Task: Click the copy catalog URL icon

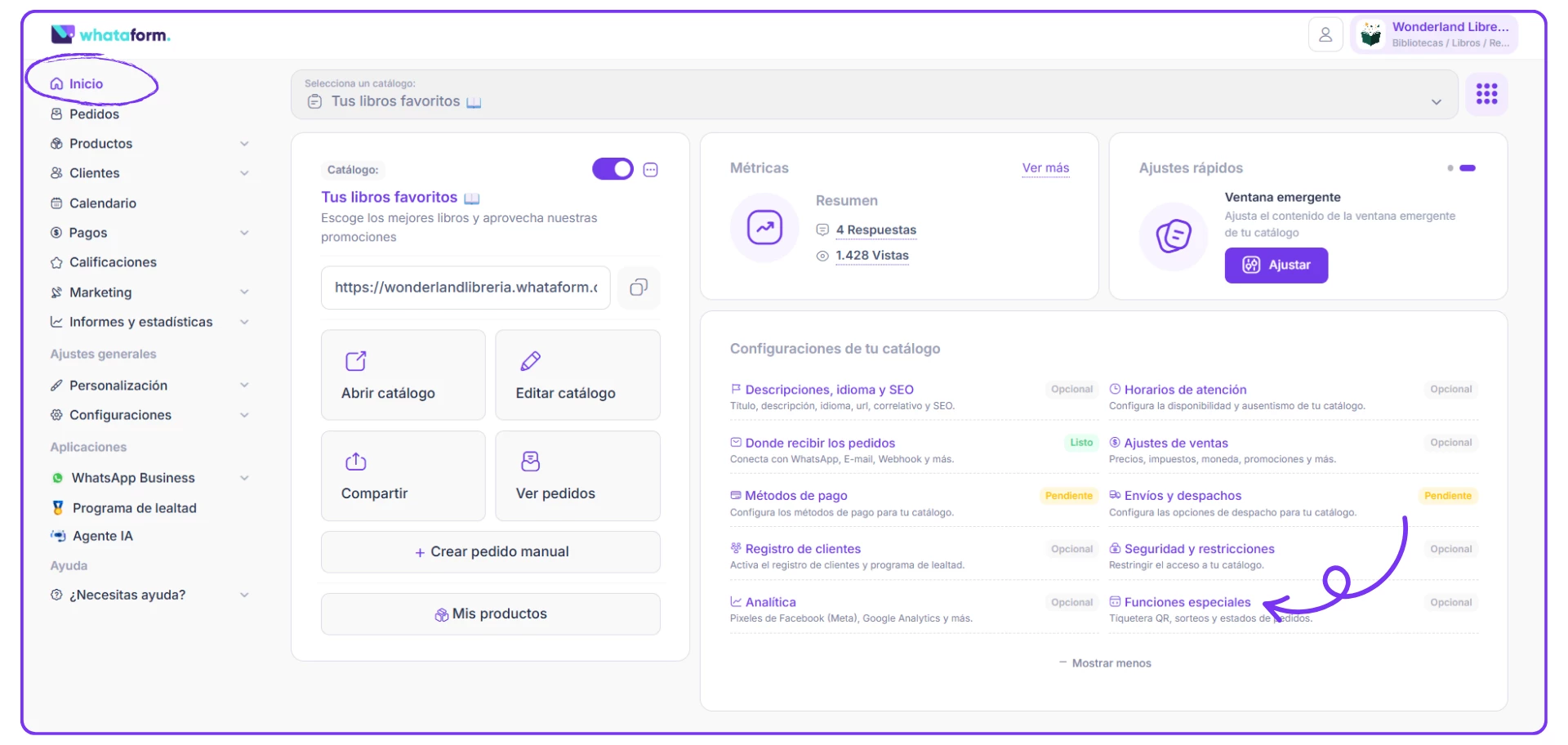Action: [x=639, y=288]
